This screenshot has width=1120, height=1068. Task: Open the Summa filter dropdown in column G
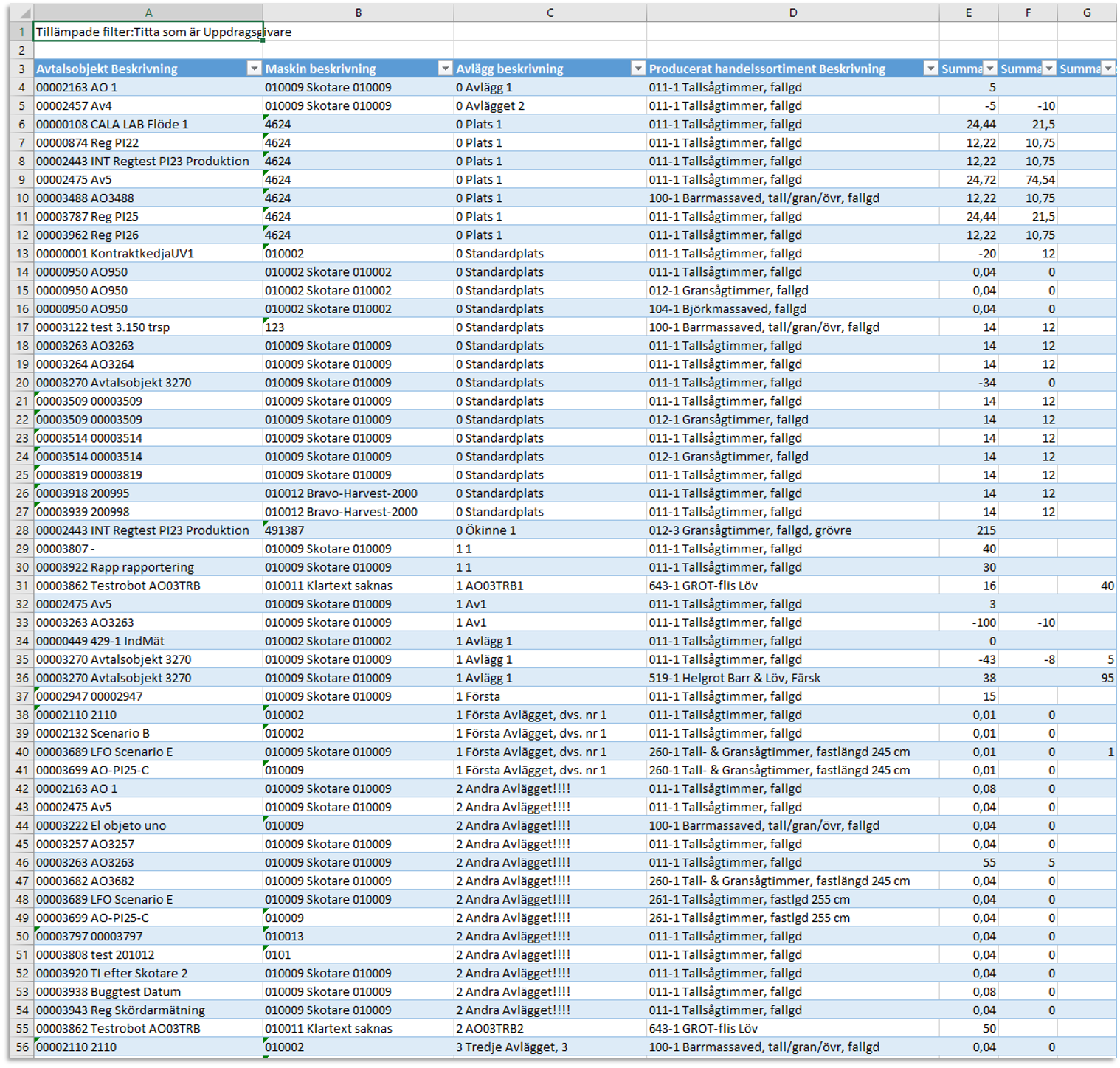pyautogui.click(x=1108, y=69)
